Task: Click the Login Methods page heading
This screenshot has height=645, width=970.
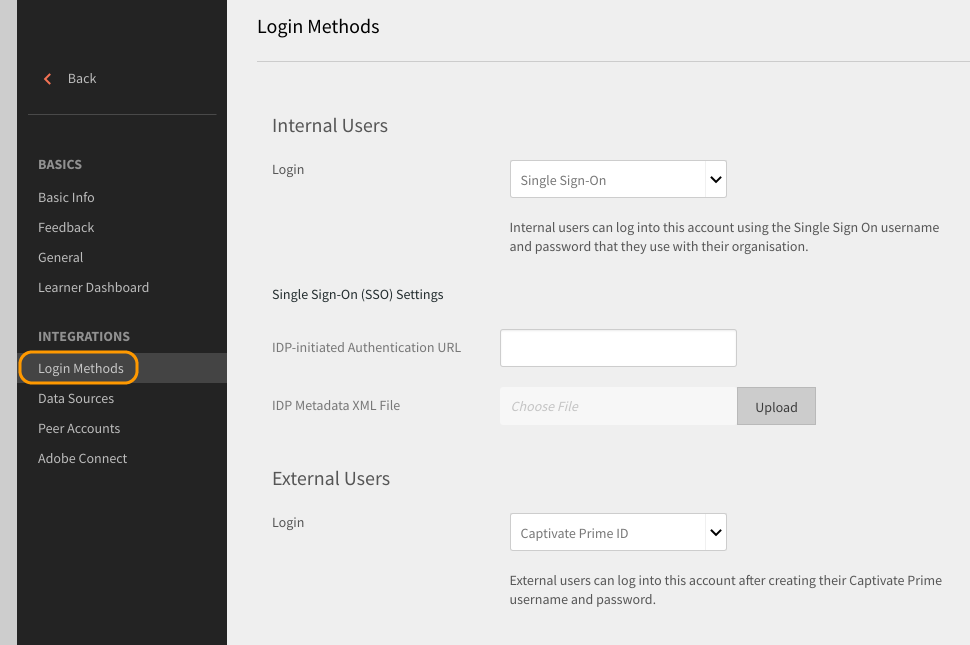Action: [318, 27]
